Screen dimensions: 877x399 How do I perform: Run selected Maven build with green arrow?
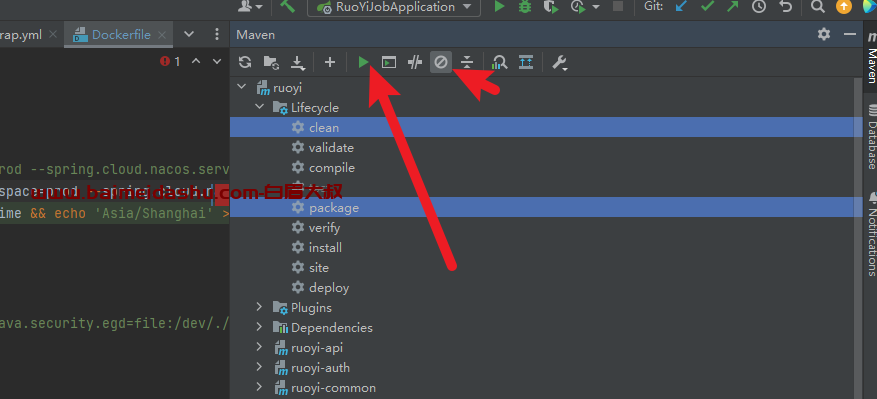point(364,62)
